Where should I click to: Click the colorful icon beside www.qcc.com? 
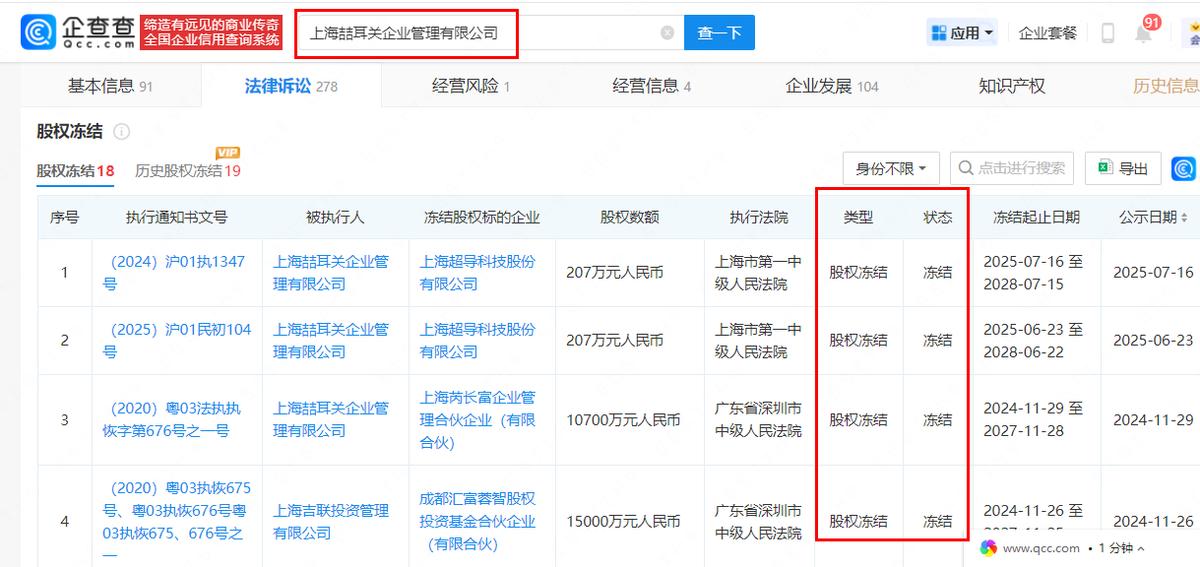coord(988,548)
